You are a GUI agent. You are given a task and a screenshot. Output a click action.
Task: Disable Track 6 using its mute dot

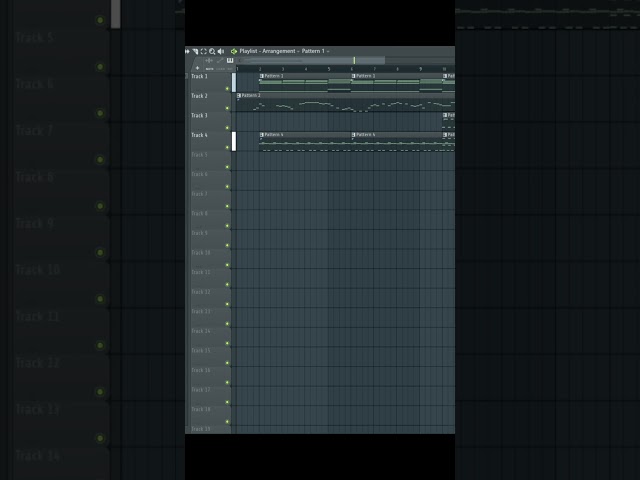(x=227, y=187)
